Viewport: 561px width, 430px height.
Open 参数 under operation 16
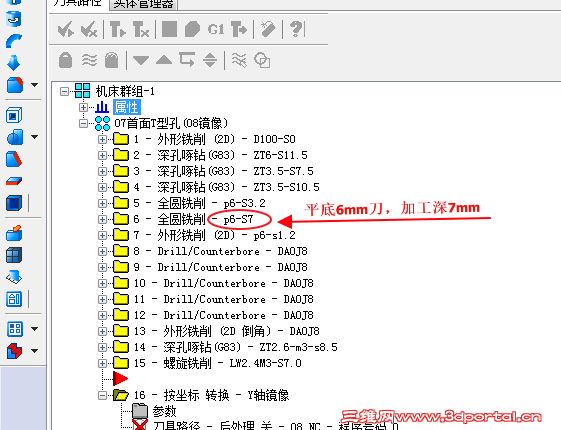pyautogui.click(x=165, y=411)
